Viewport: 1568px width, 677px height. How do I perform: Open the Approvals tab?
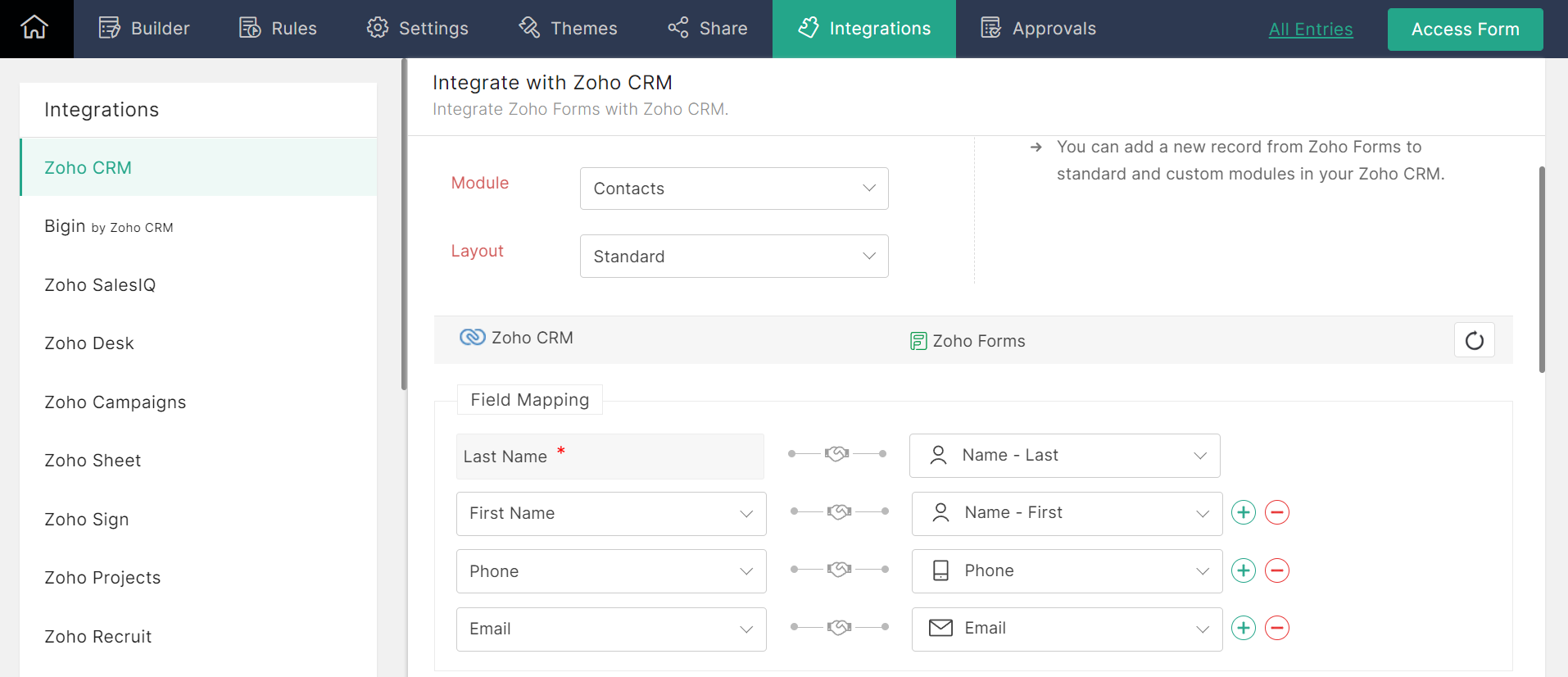point(1038,29)
